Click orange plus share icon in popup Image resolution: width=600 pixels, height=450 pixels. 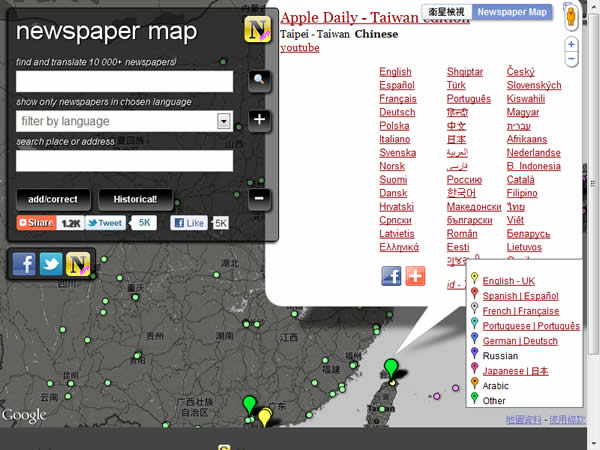[415, 276]
